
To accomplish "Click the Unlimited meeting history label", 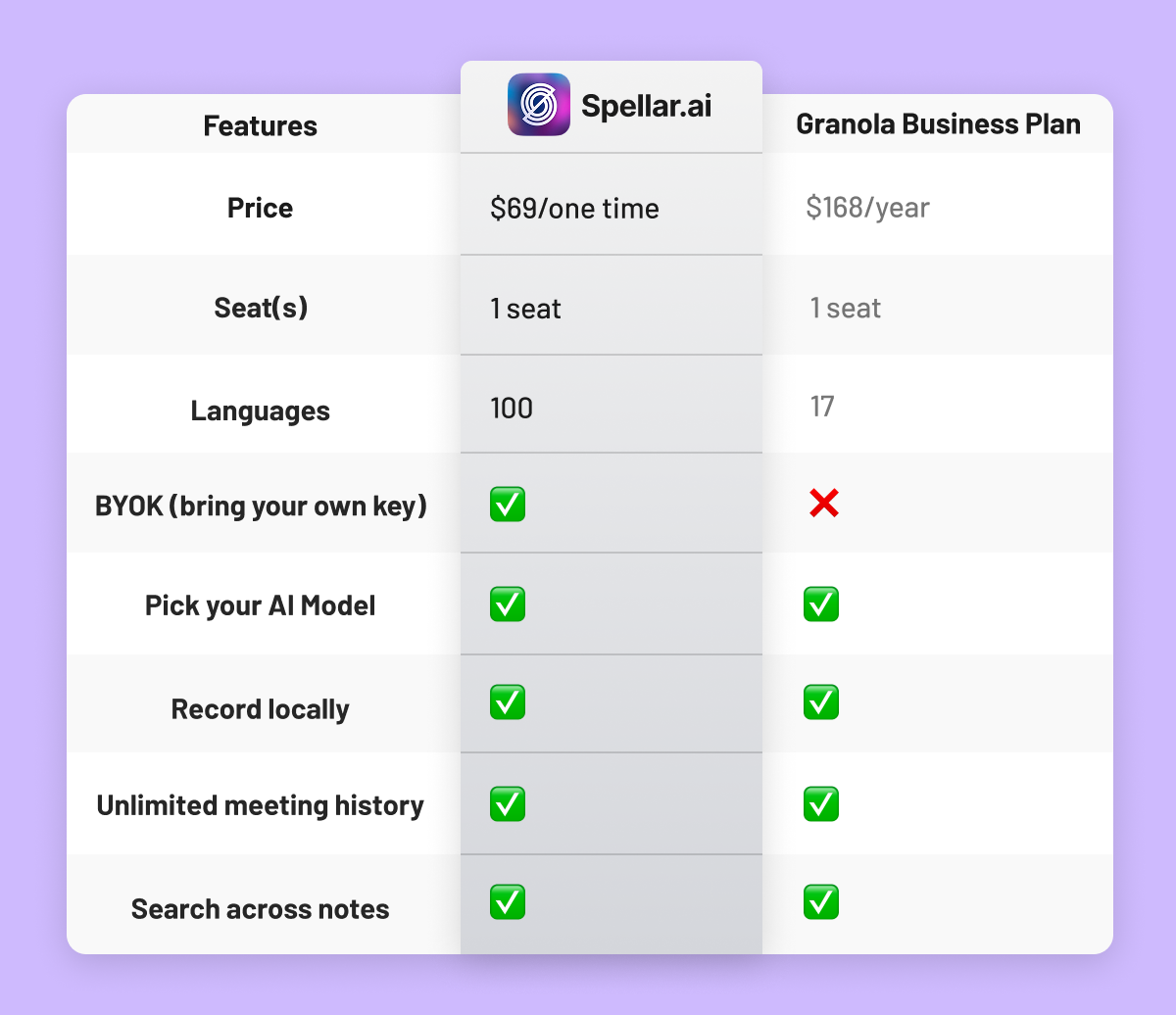I will point(261,806).
